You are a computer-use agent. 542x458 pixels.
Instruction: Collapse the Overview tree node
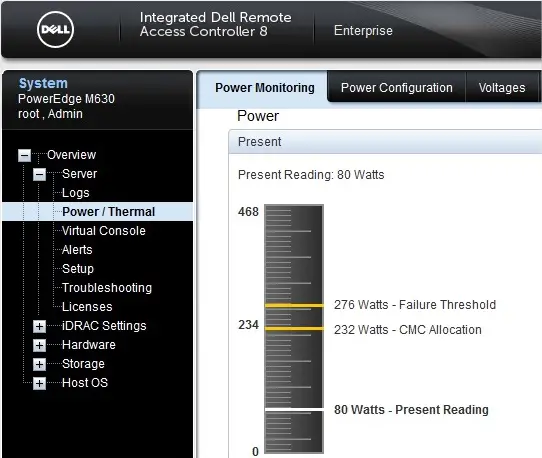pyautogui.click(x=24, y=155)
